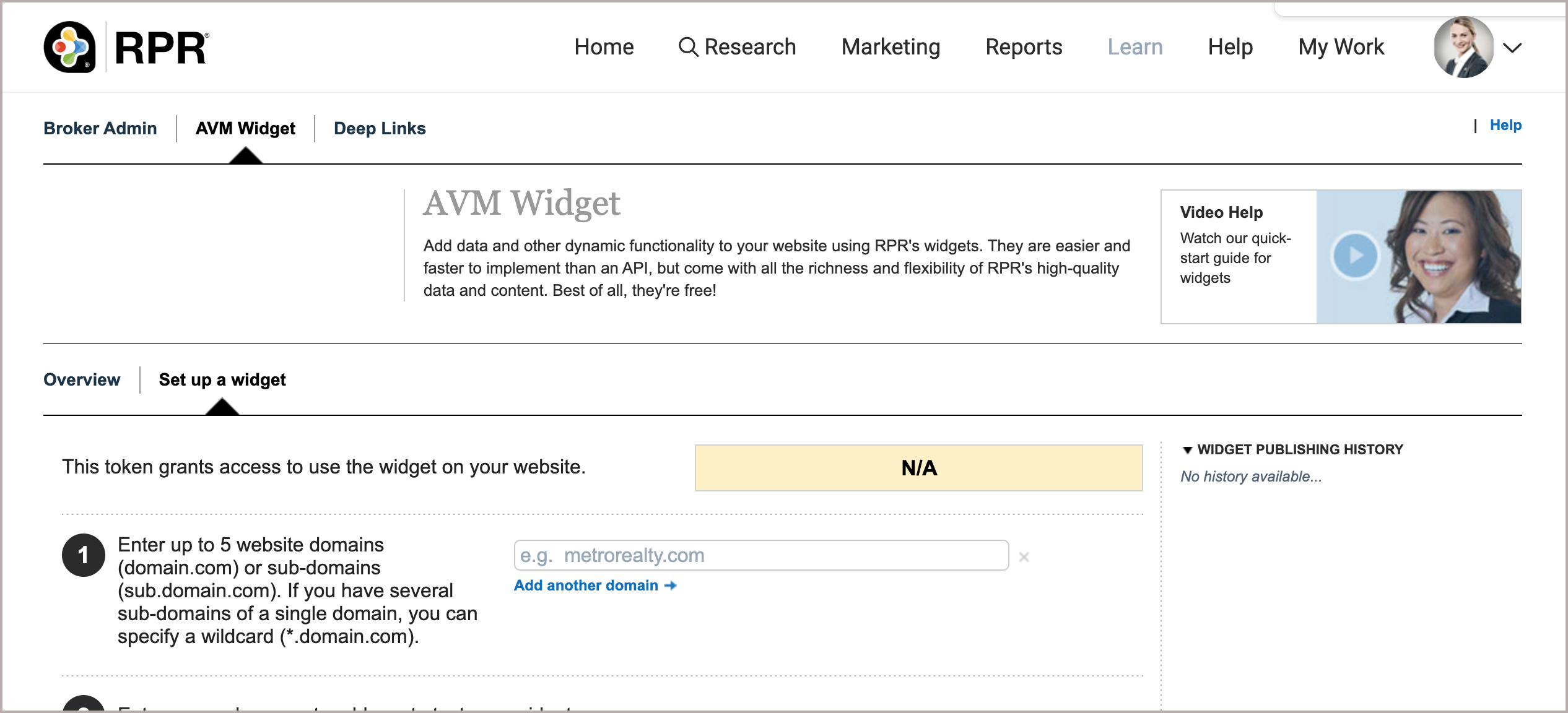Click the arrow next to Add another domain

pyautogui.click(x=671, y=586)
